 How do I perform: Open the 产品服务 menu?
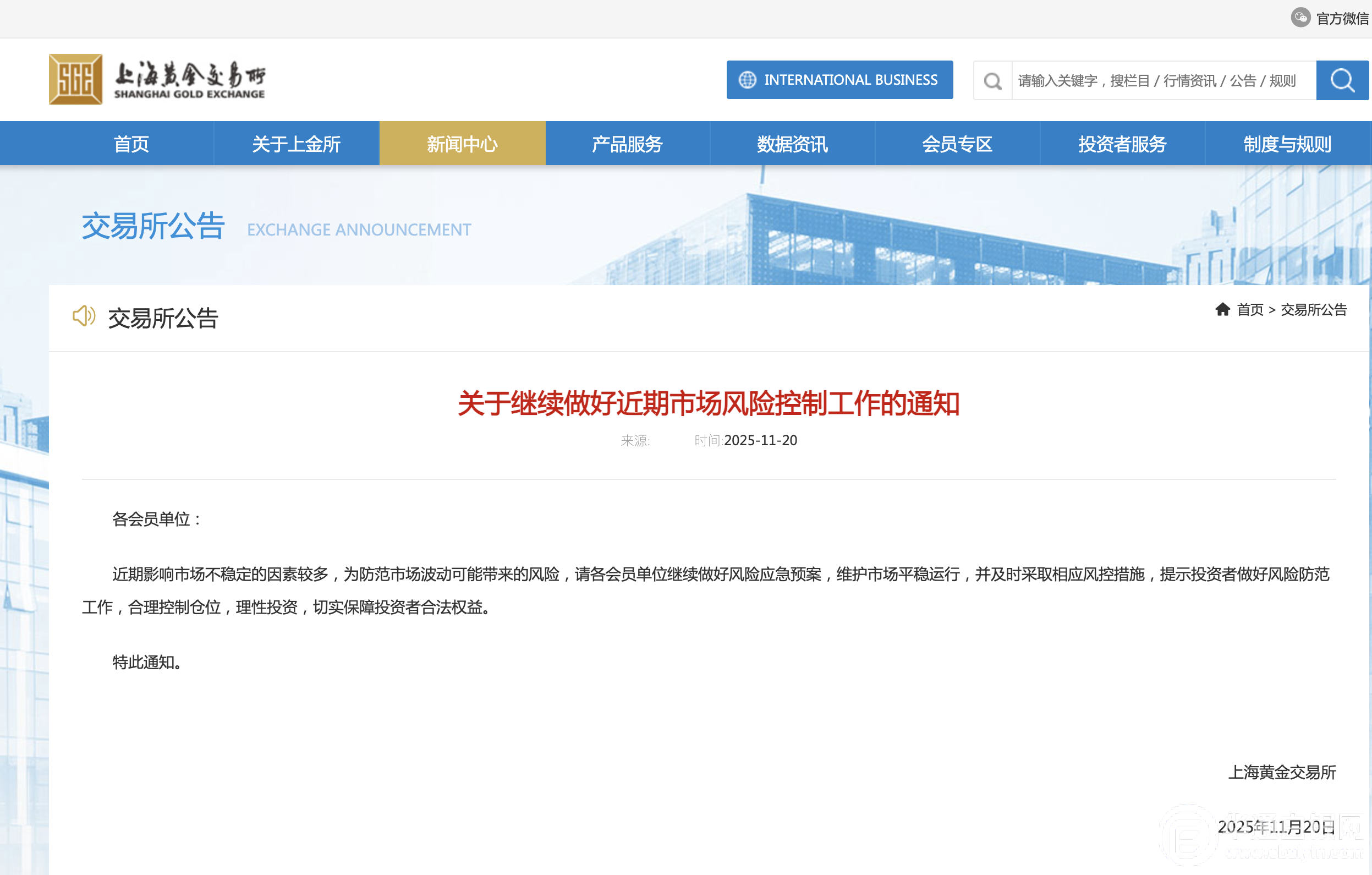[627, 144]
